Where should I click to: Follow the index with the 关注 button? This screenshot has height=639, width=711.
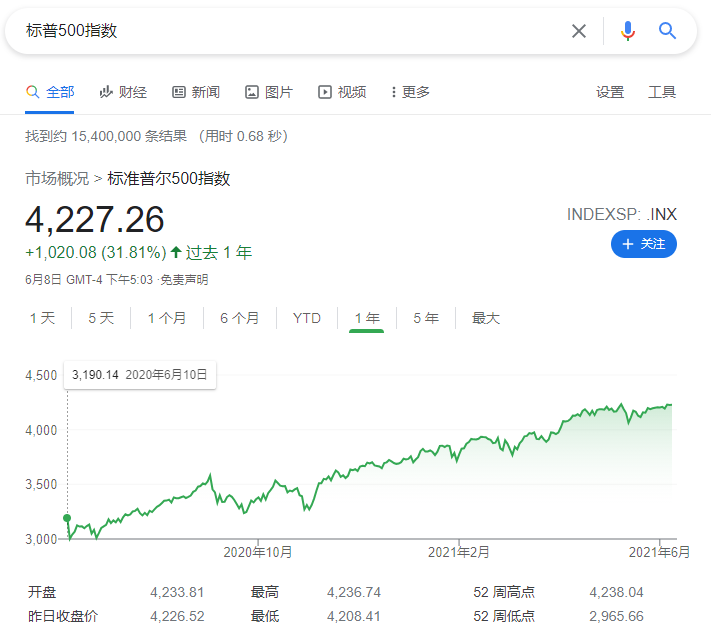pos(643,244)
